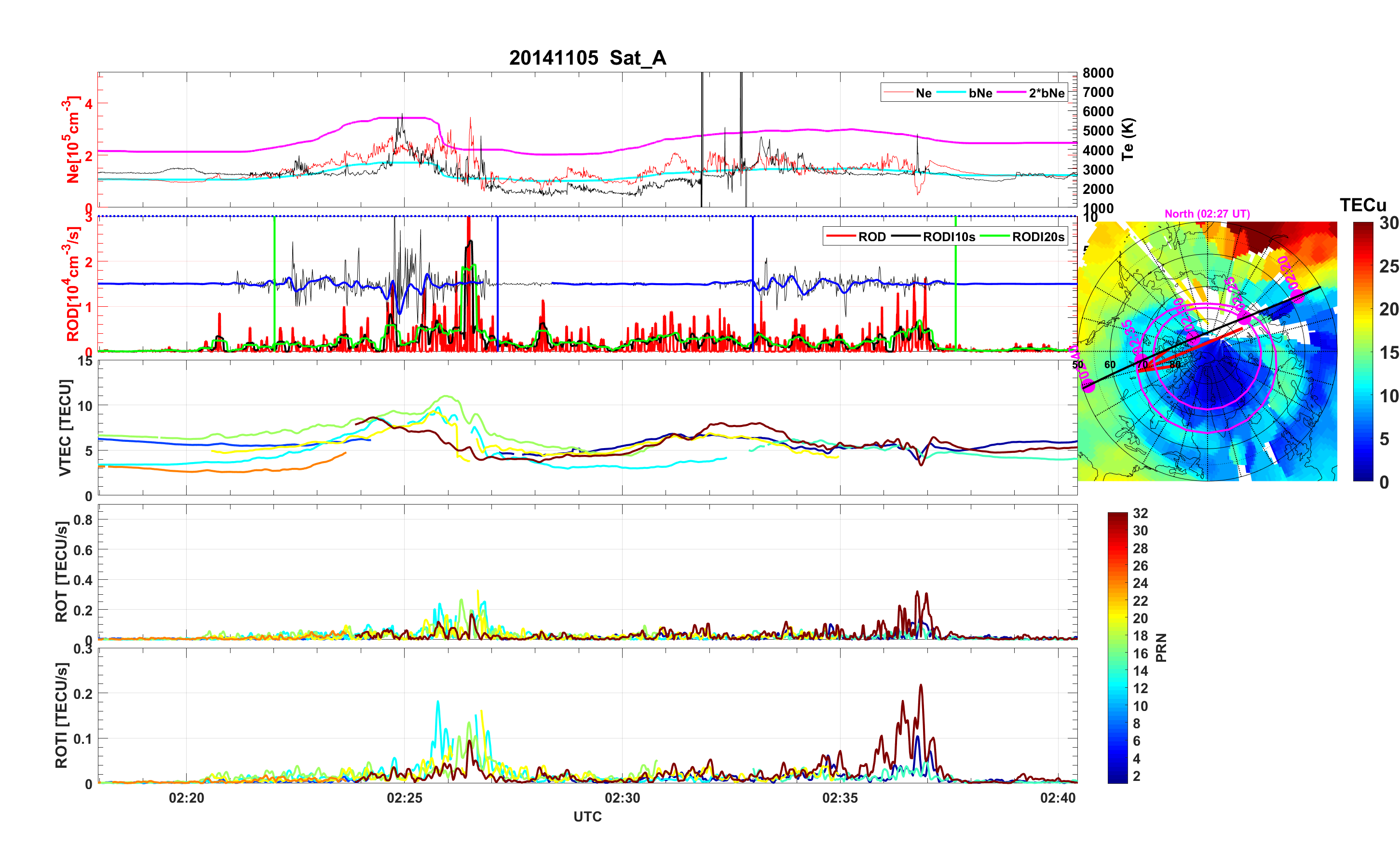Click the UTC x-axis label
The height and width of the screenshot is (847, 1400).
click(x=587, y=817)
